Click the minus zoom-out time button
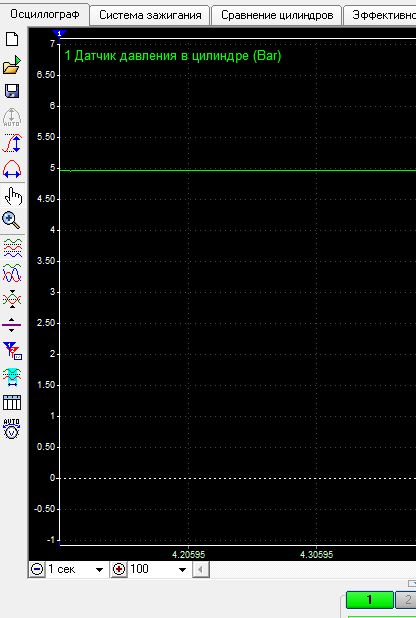 [37, 569]
